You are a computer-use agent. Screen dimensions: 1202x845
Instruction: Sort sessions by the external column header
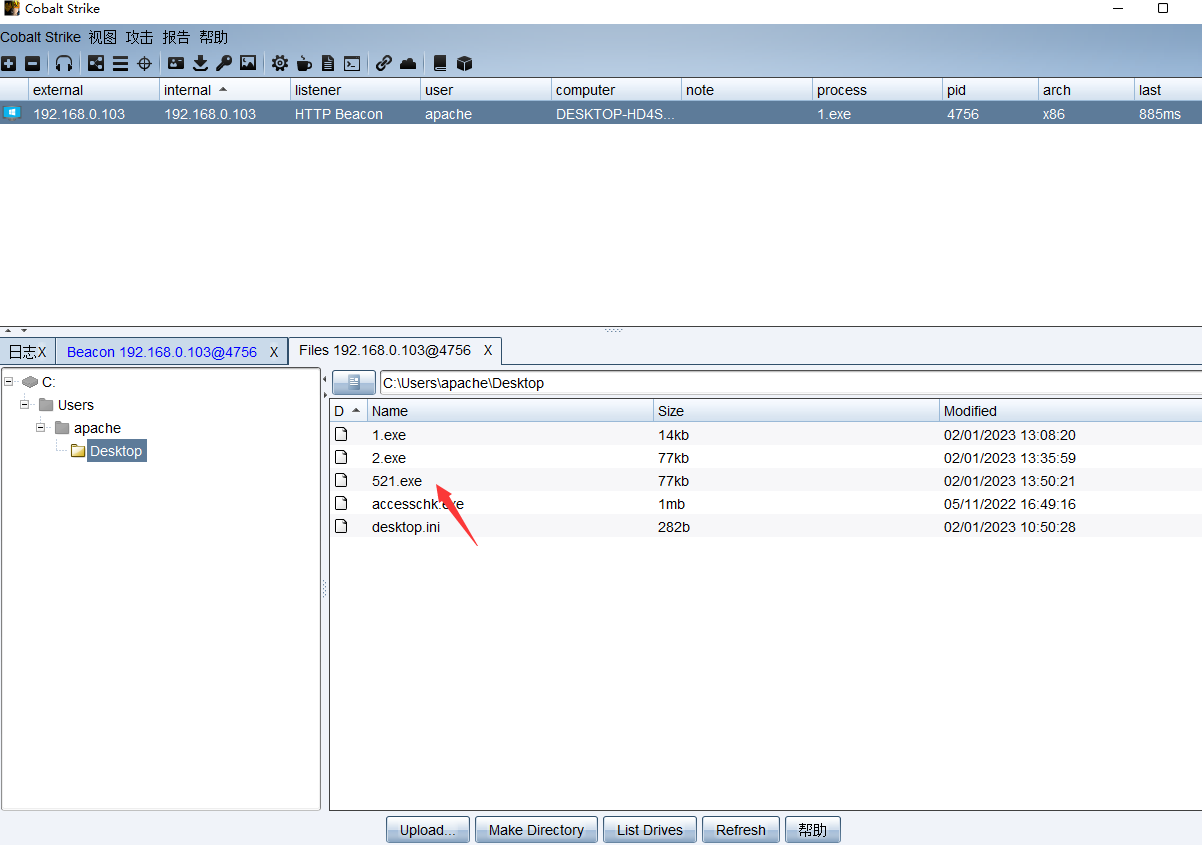click(x=94, y=90)
